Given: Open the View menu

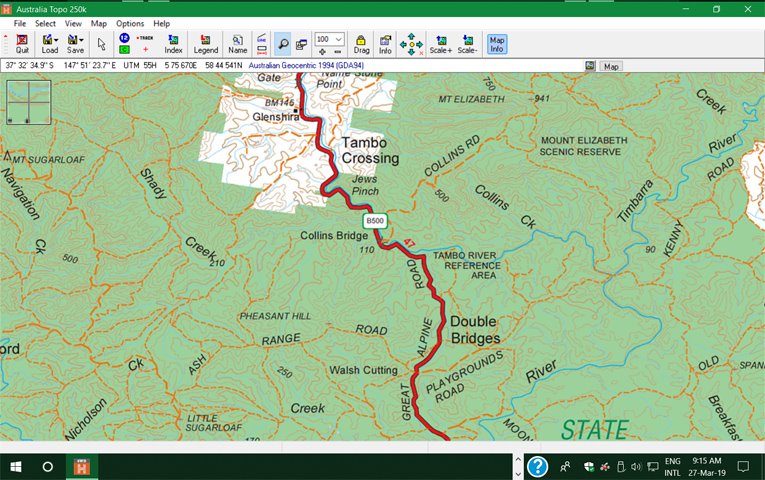Looking at the screenshot, I should tap(73, 23).
